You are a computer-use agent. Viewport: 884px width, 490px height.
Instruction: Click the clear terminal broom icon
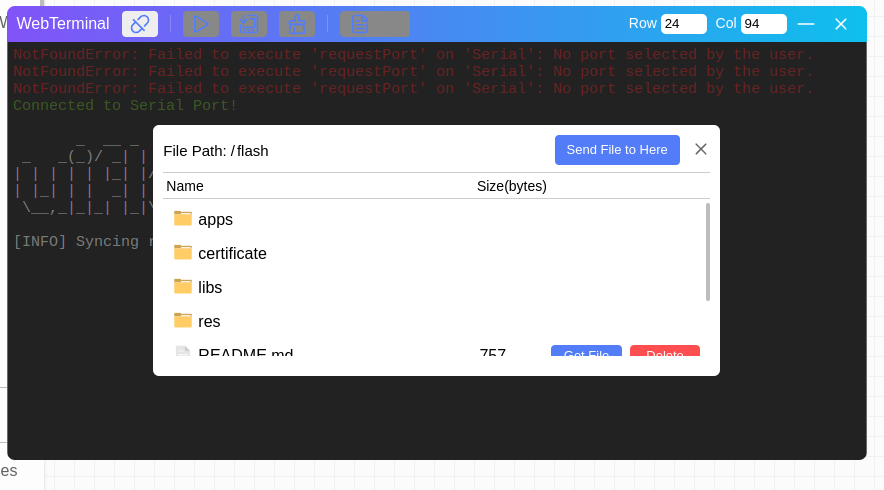(x=297, y=24)
